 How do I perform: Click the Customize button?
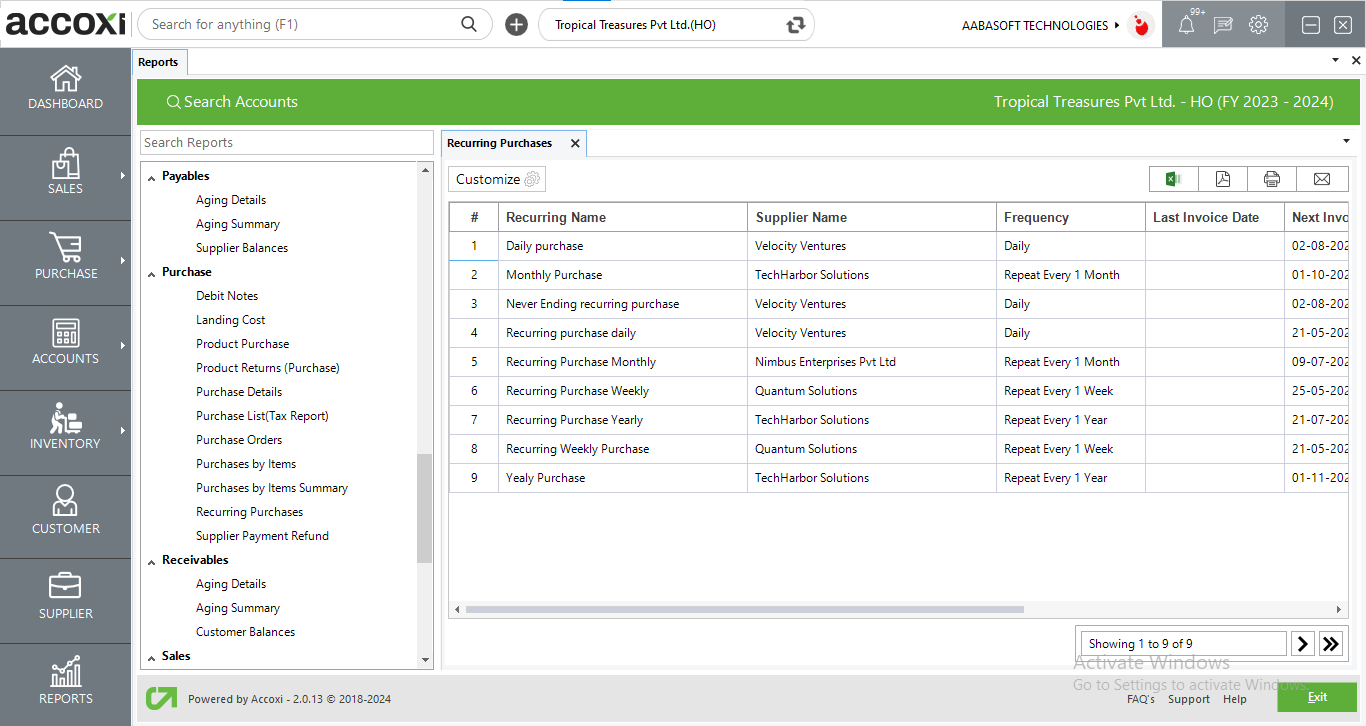pos(497,179)
